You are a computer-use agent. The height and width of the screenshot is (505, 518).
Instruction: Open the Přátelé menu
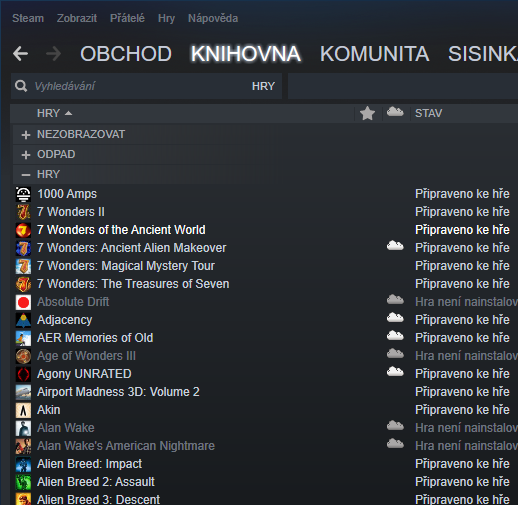[127, 18]
